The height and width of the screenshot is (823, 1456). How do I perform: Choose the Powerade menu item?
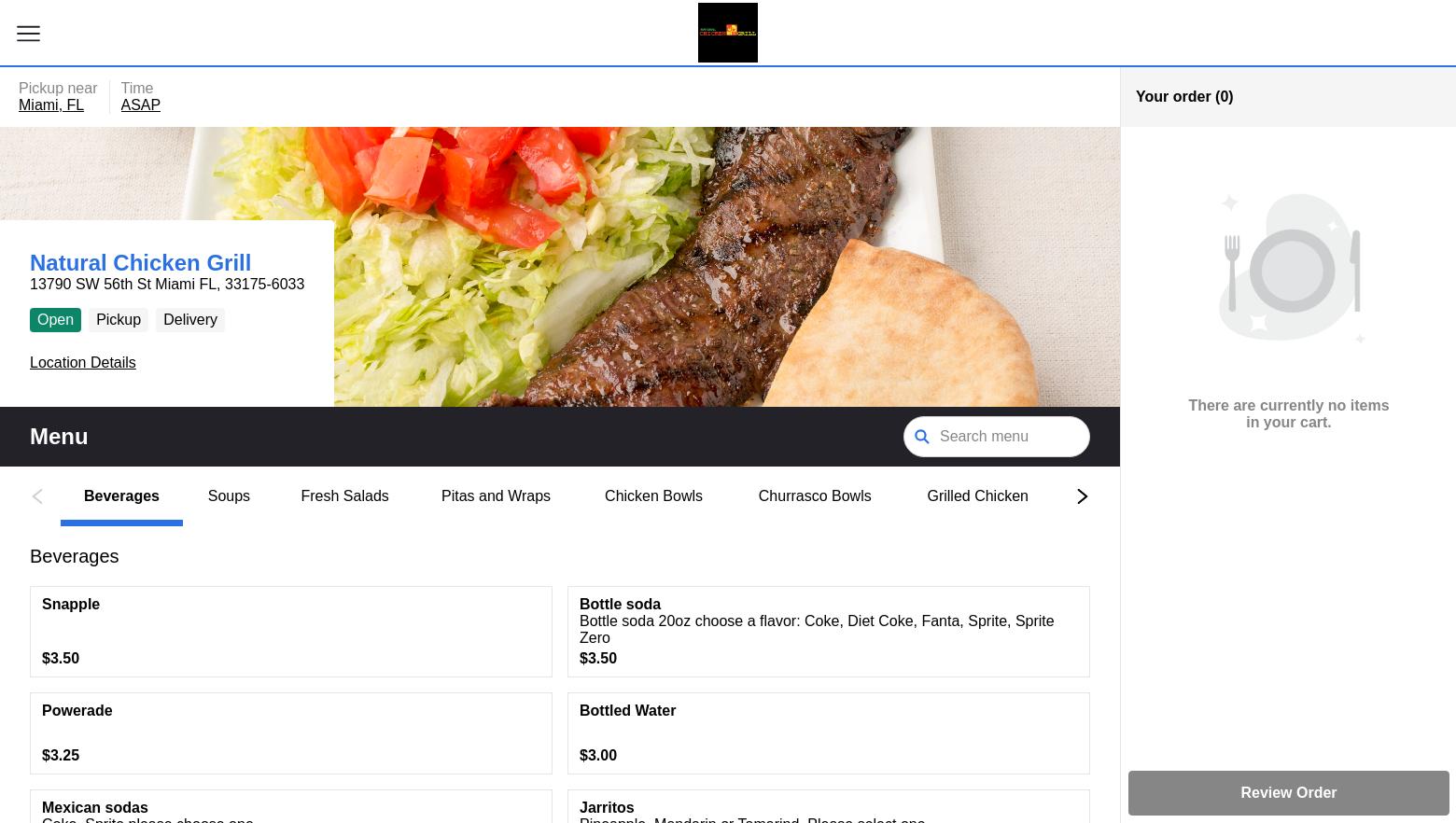pos(291,733)
